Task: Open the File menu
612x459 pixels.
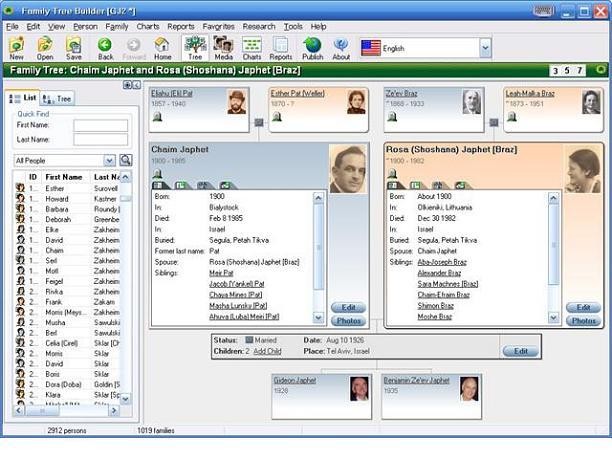Action: click(x=12, y=27)
